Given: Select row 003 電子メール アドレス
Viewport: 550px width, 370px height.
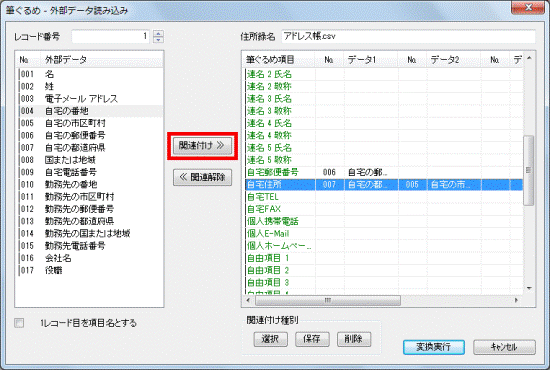Looking at the screenshot, I should 89,99.
